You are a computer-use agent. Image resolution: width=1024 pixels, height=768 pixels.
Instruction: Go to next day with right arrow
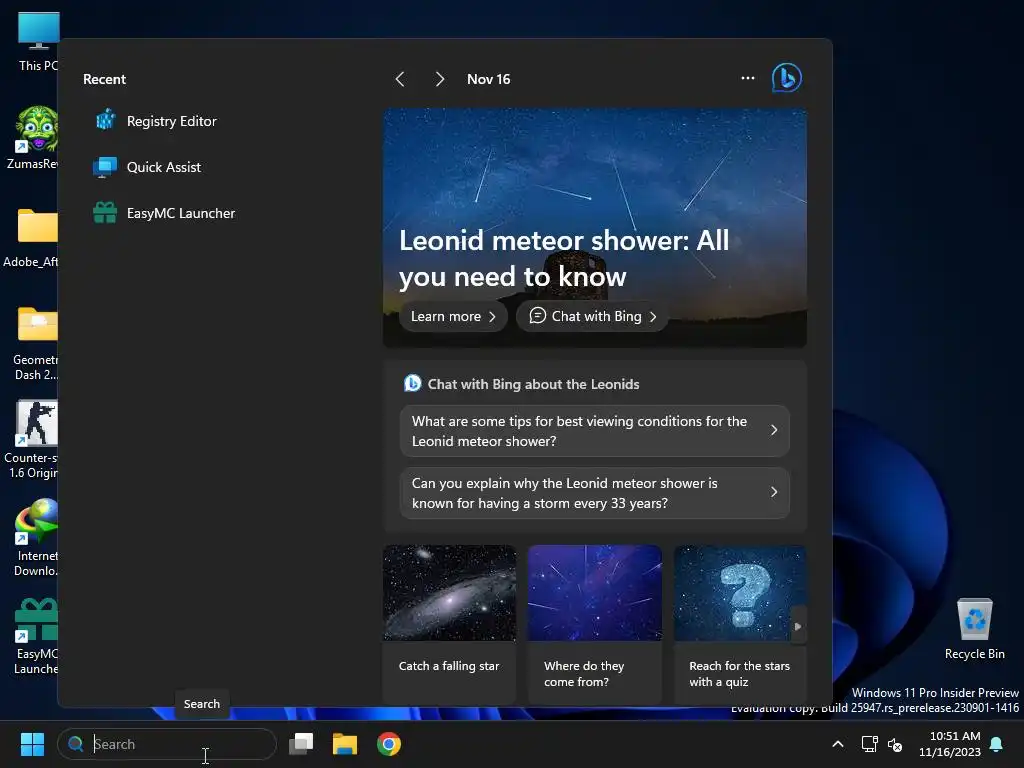tap(440, 79)
